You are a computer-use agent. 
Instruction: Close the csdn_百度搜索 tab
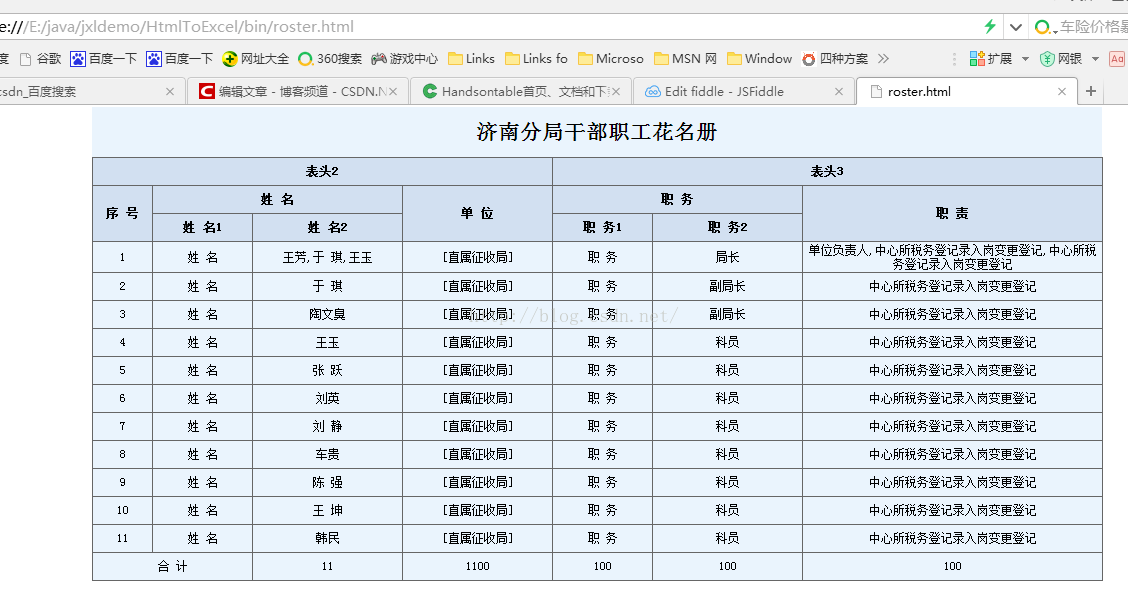[170, 91]
